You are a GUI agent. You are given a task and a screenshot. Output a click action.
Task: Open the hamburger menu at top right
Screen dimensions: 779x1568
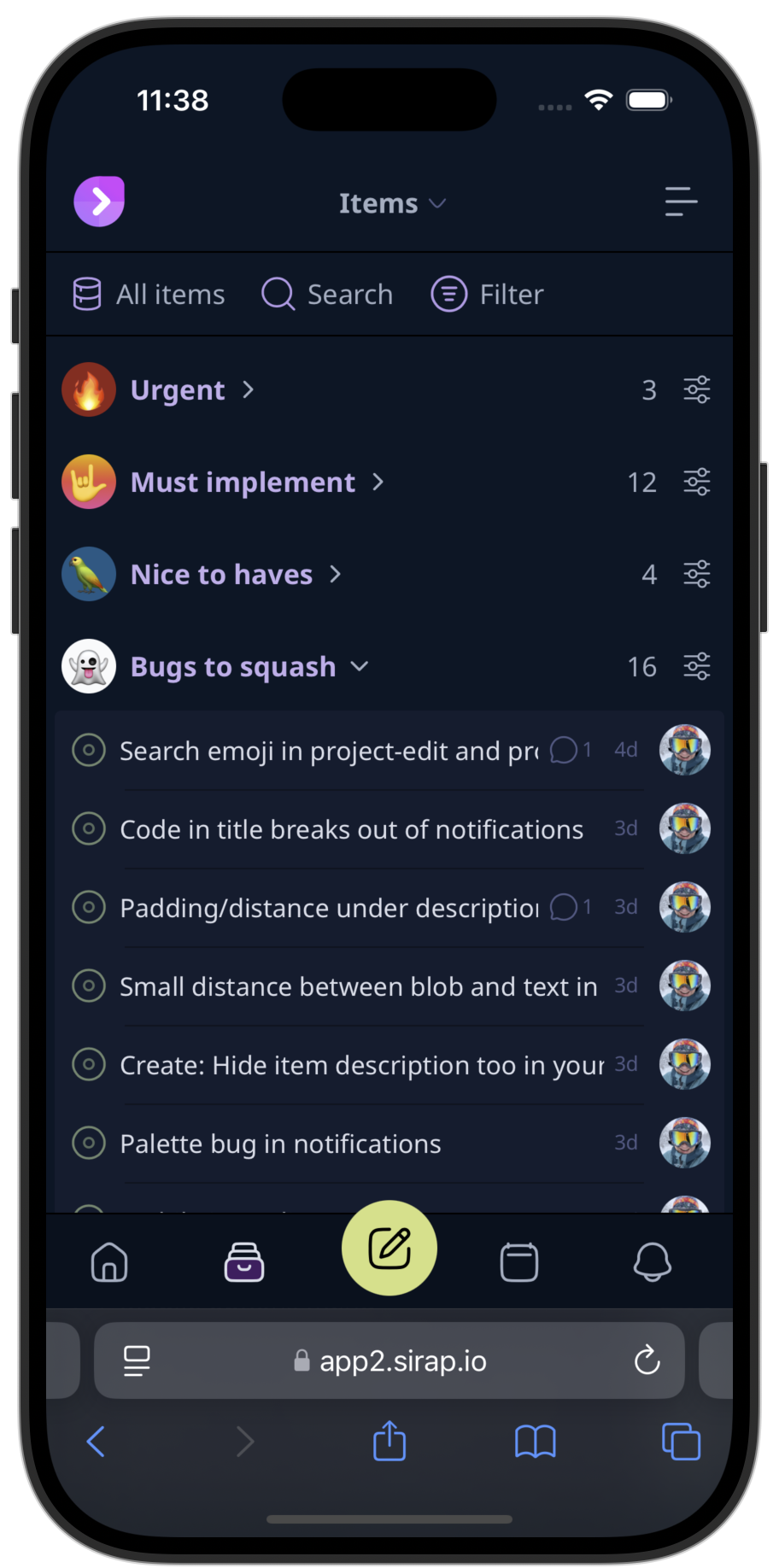681,202
